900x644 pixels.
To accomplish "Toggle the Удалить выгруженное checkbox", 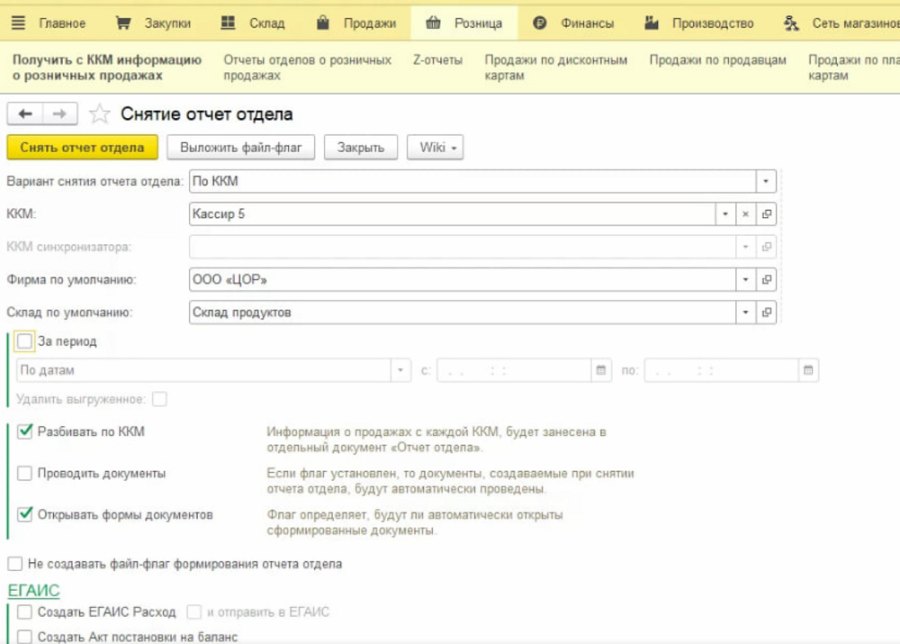I will 160,399.
